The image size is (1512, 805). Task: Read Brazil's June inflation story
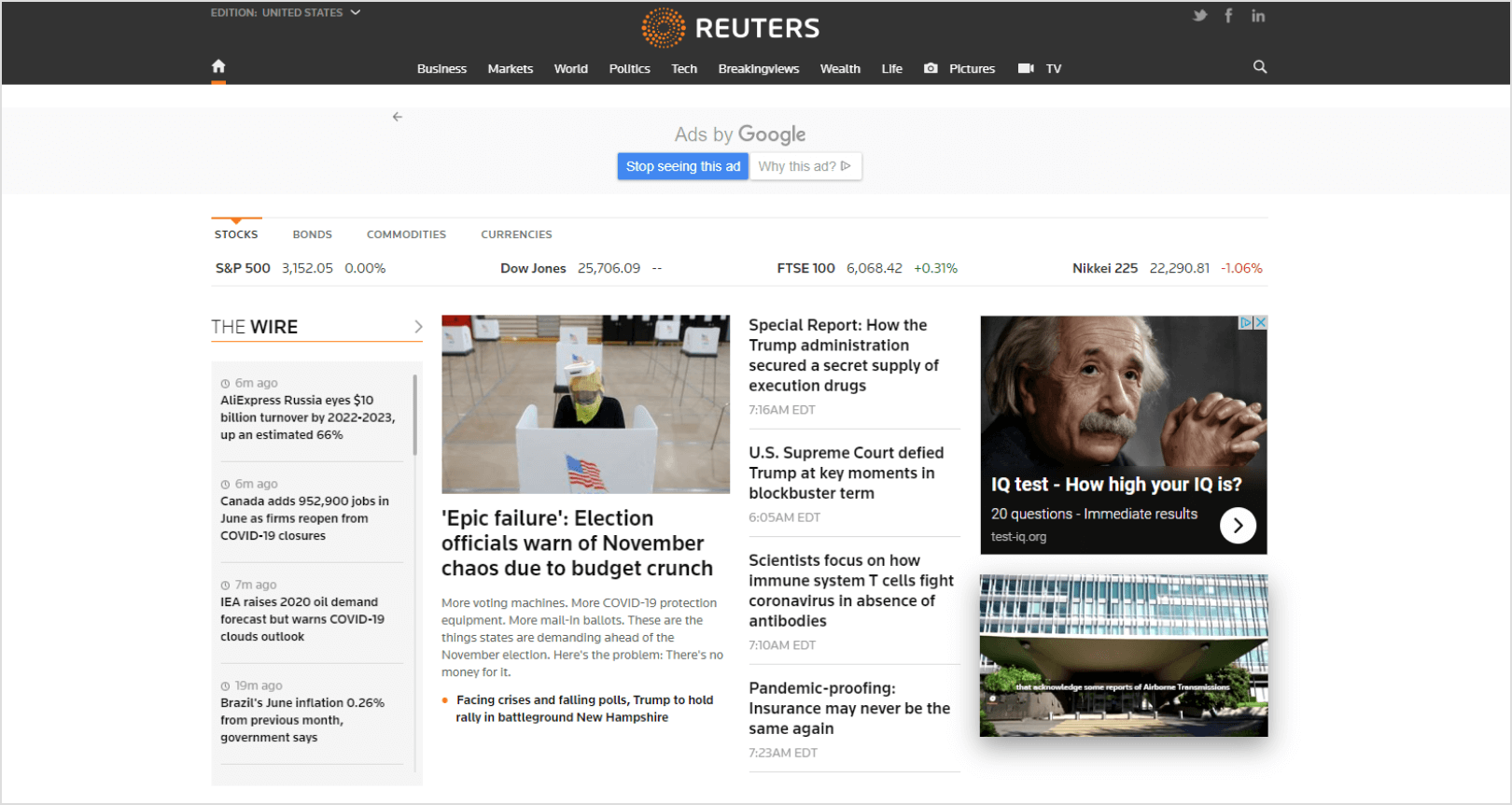[302, 720]
